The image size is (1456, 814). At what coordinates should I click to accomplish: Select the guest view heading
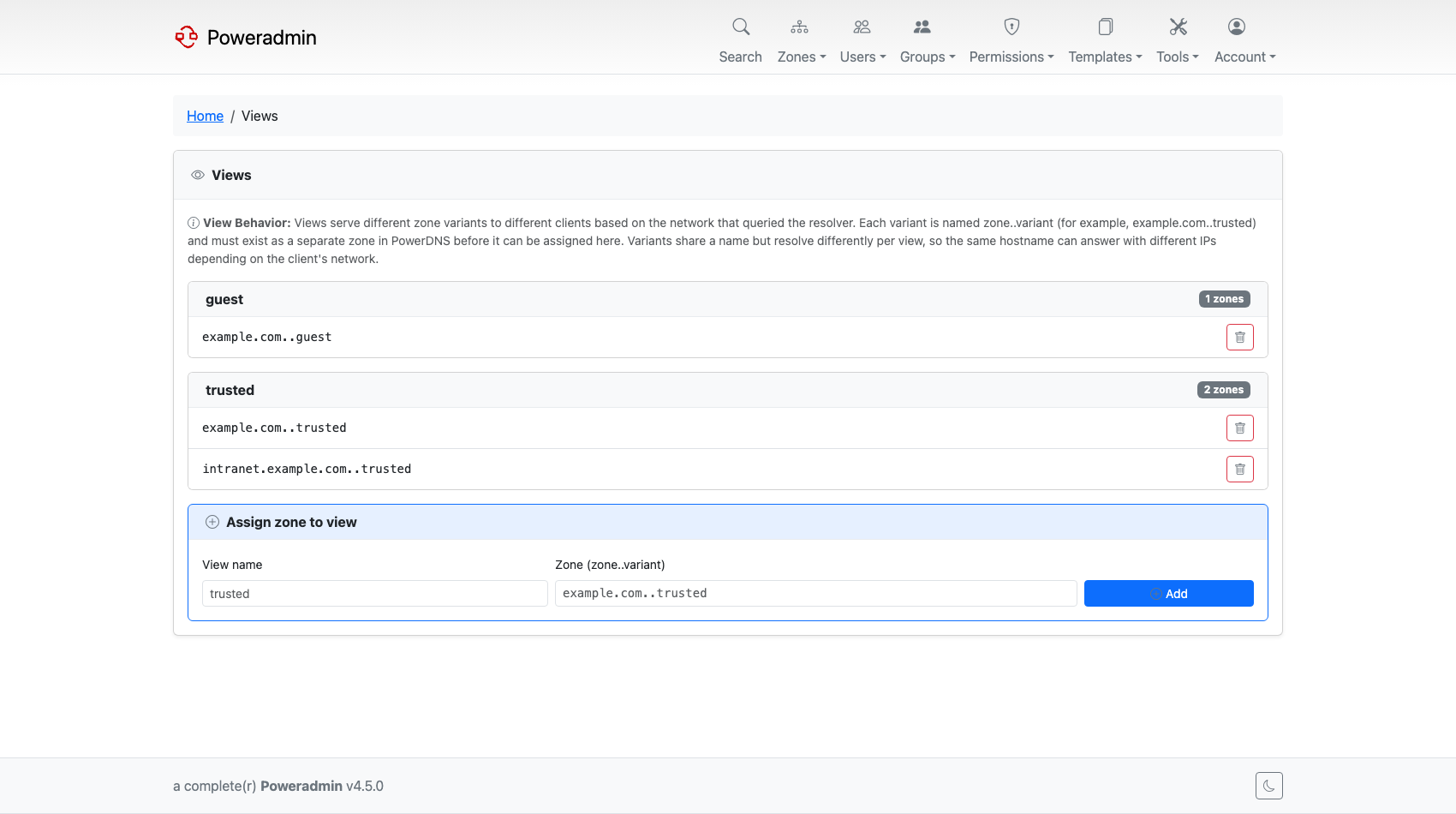point(224,299)
